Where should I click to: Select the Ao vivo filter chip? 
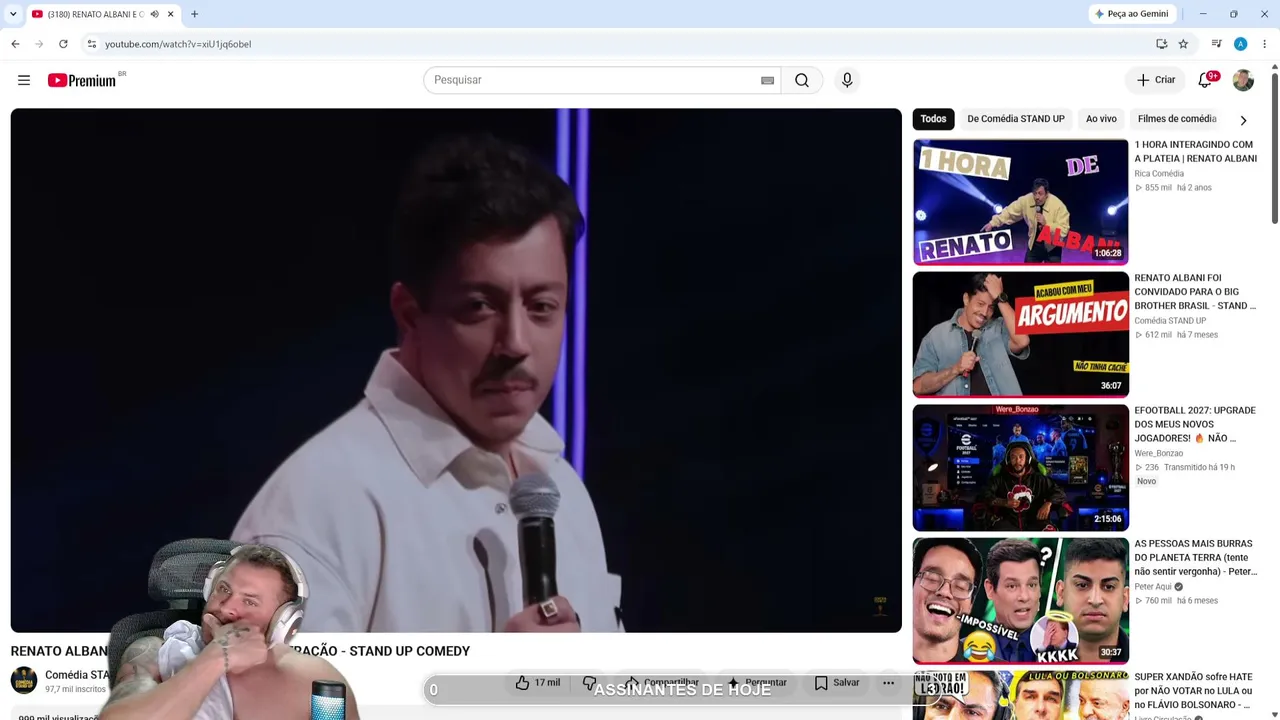[1101, 119]
